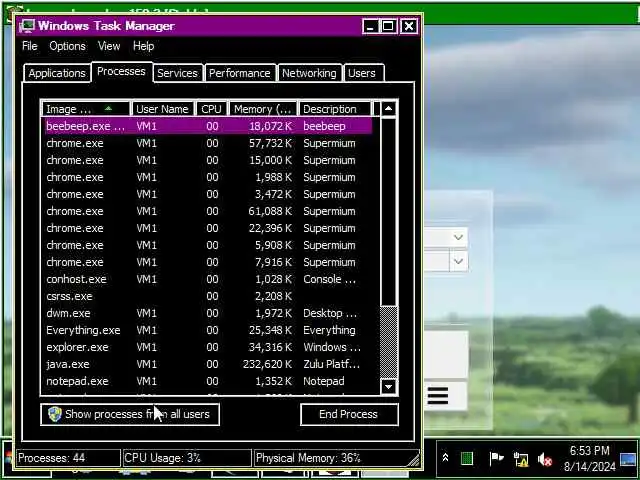This screenshot has width=640, height=480.
Task: Sort by User Name column header
Action: [x=163, y=109]
